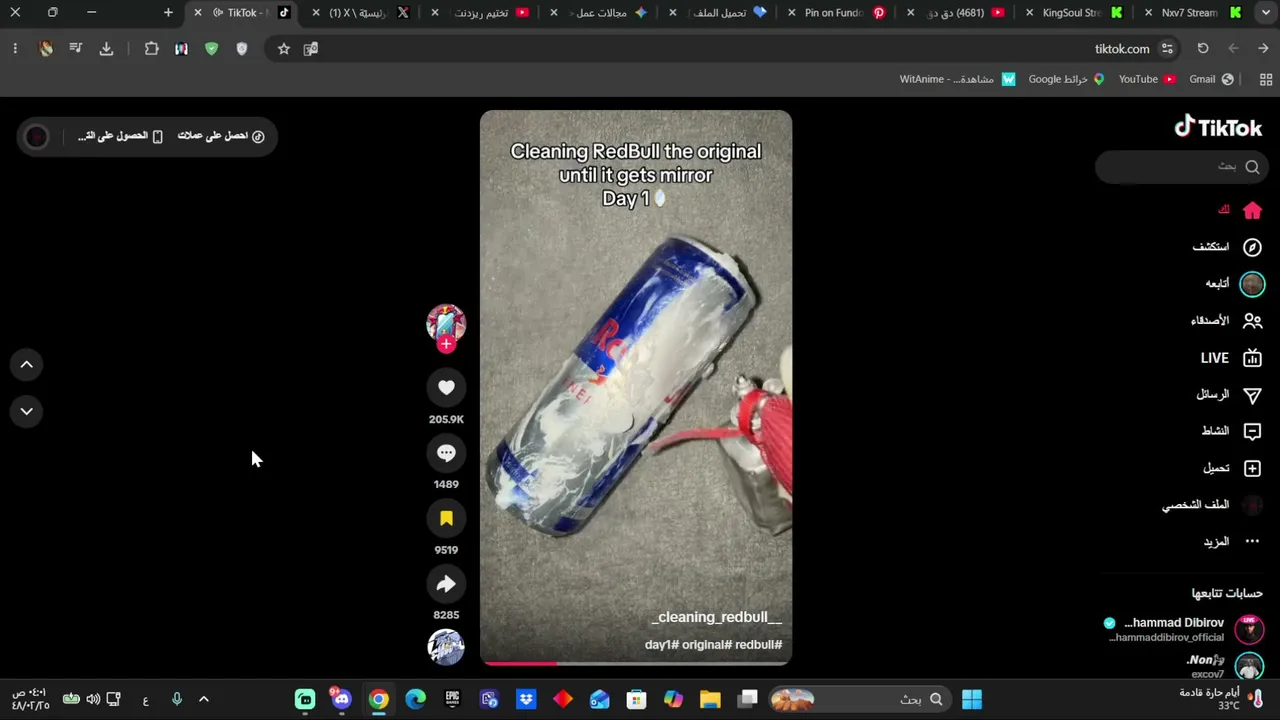Follow the creator using the red plus badge
The height and width of the screenshot is (720, 1280).
click(x=446, y=344)
